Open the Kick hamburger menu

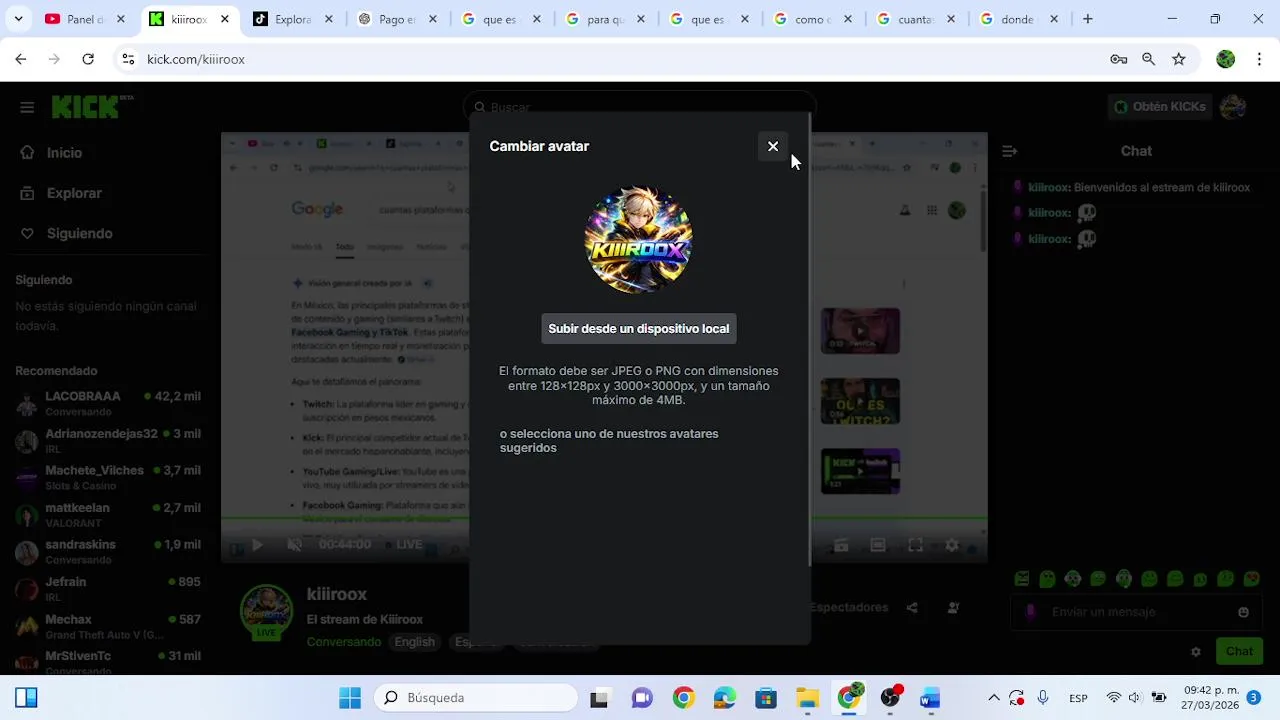click(x=27, y=107)
